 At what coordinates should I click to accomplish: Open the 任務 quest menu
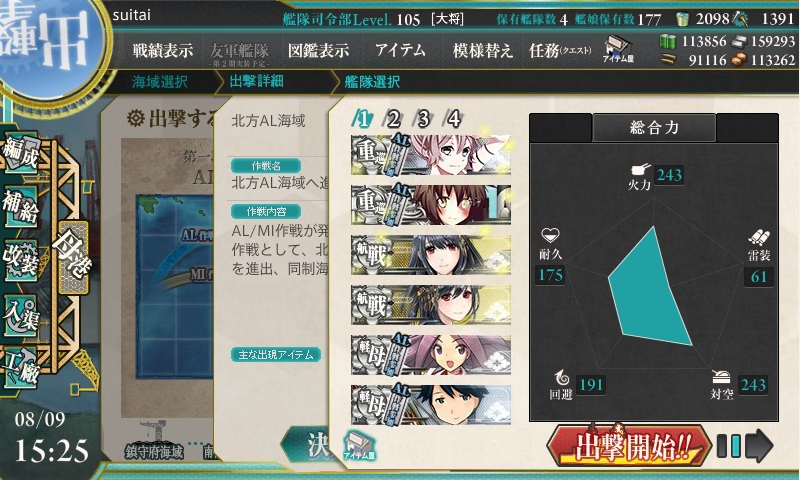point(560,50)
